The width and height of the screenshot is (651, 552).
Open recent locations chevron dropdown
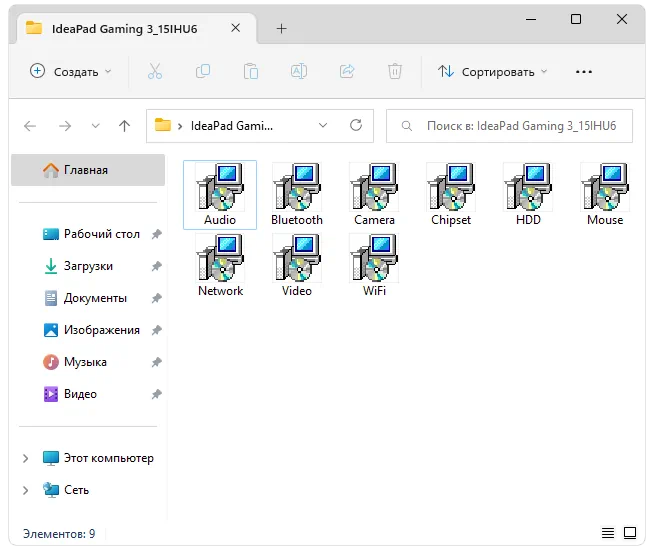point(95,126)
